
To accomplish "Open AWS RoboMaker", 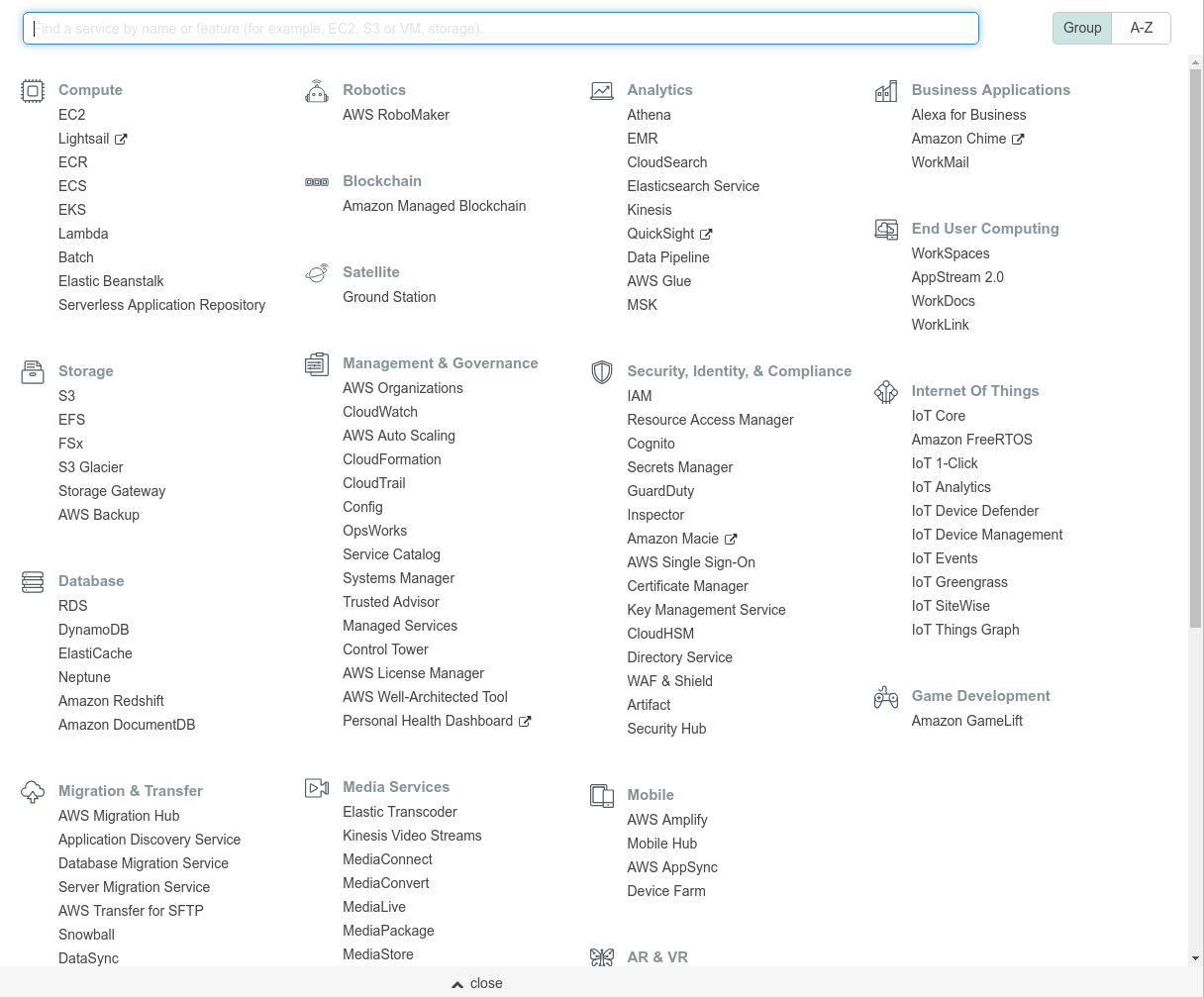I will click(x=396, y=115).
